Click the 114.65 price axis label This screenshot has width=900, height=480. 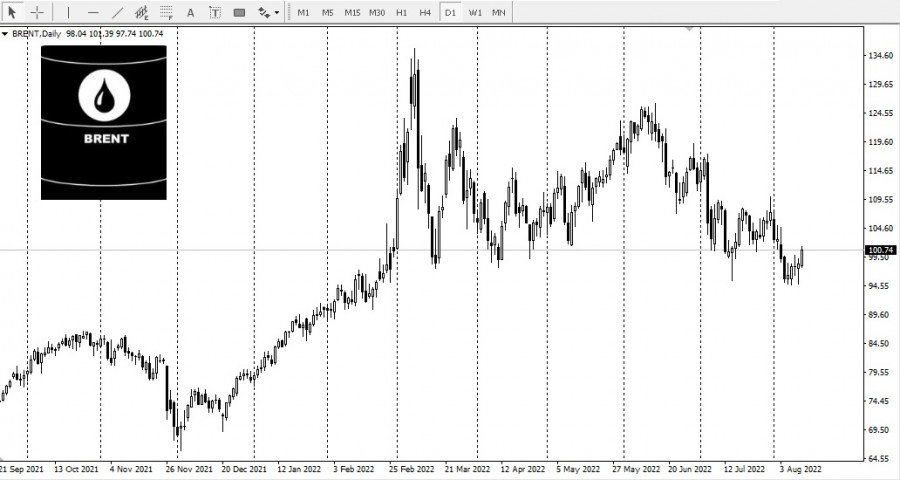880,171
